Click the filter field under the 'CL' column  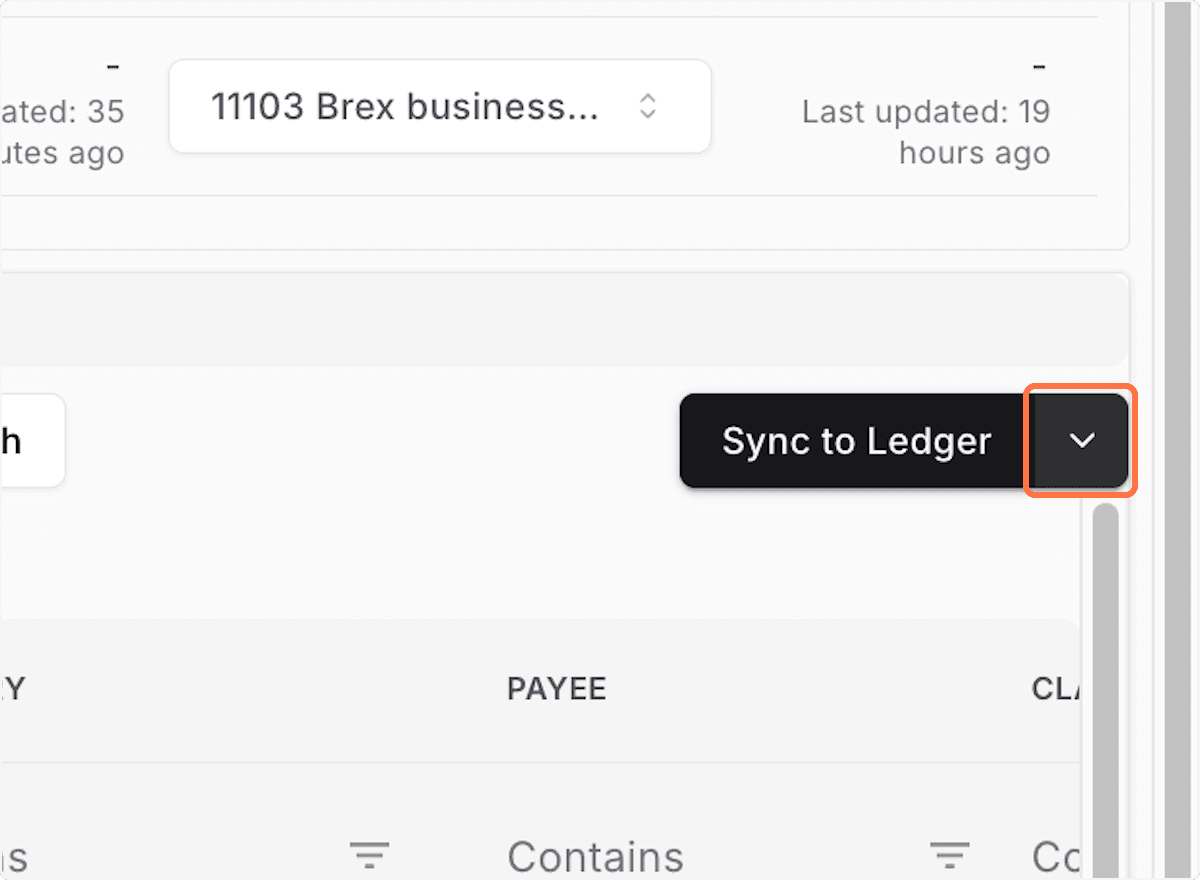[1055, 857]
